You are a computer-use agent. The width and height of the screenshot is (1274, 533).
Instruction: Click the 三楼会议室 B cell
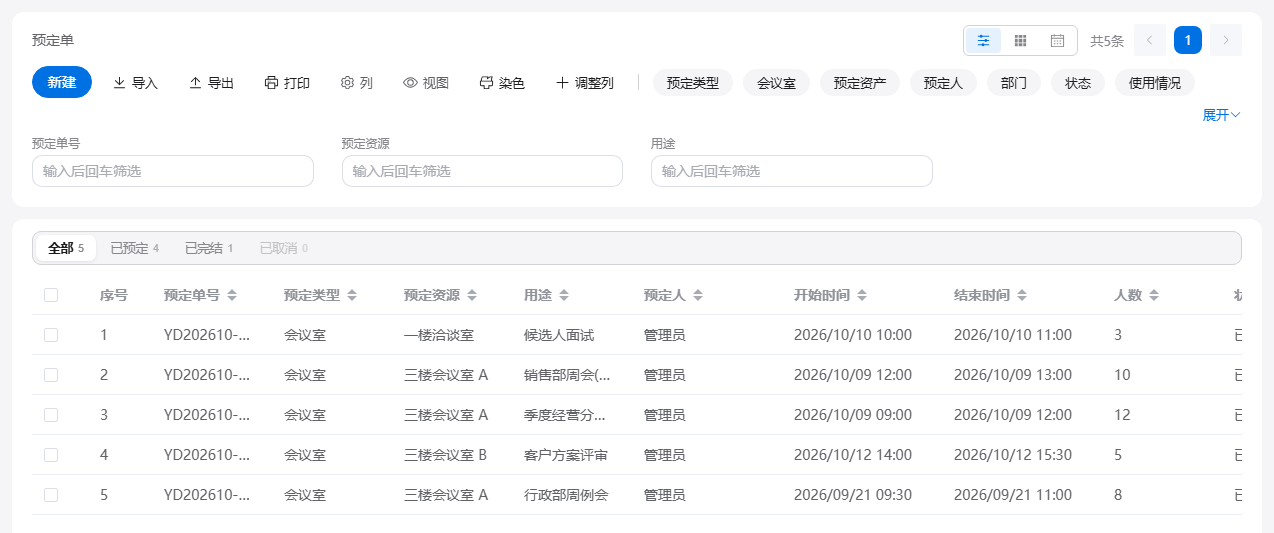pos(445,455)
